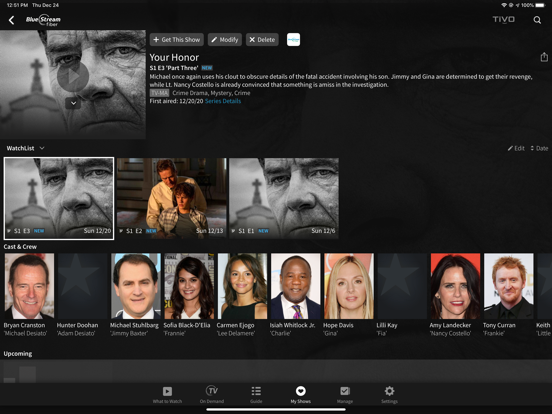This screenshot has height=414, width=552.
Task: Open Sofia Black-D'Elia's cast photo
Action: (x=189, y=286)
